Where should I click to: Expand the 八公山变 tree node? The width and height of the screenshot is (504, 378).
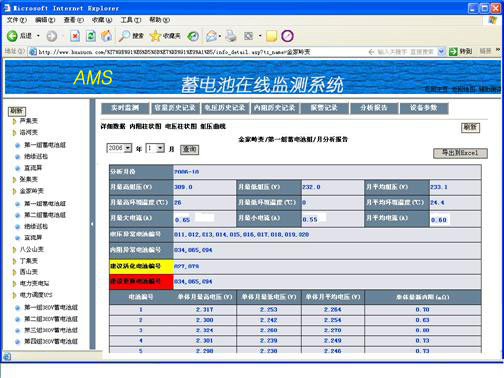[x=14, y=249]
